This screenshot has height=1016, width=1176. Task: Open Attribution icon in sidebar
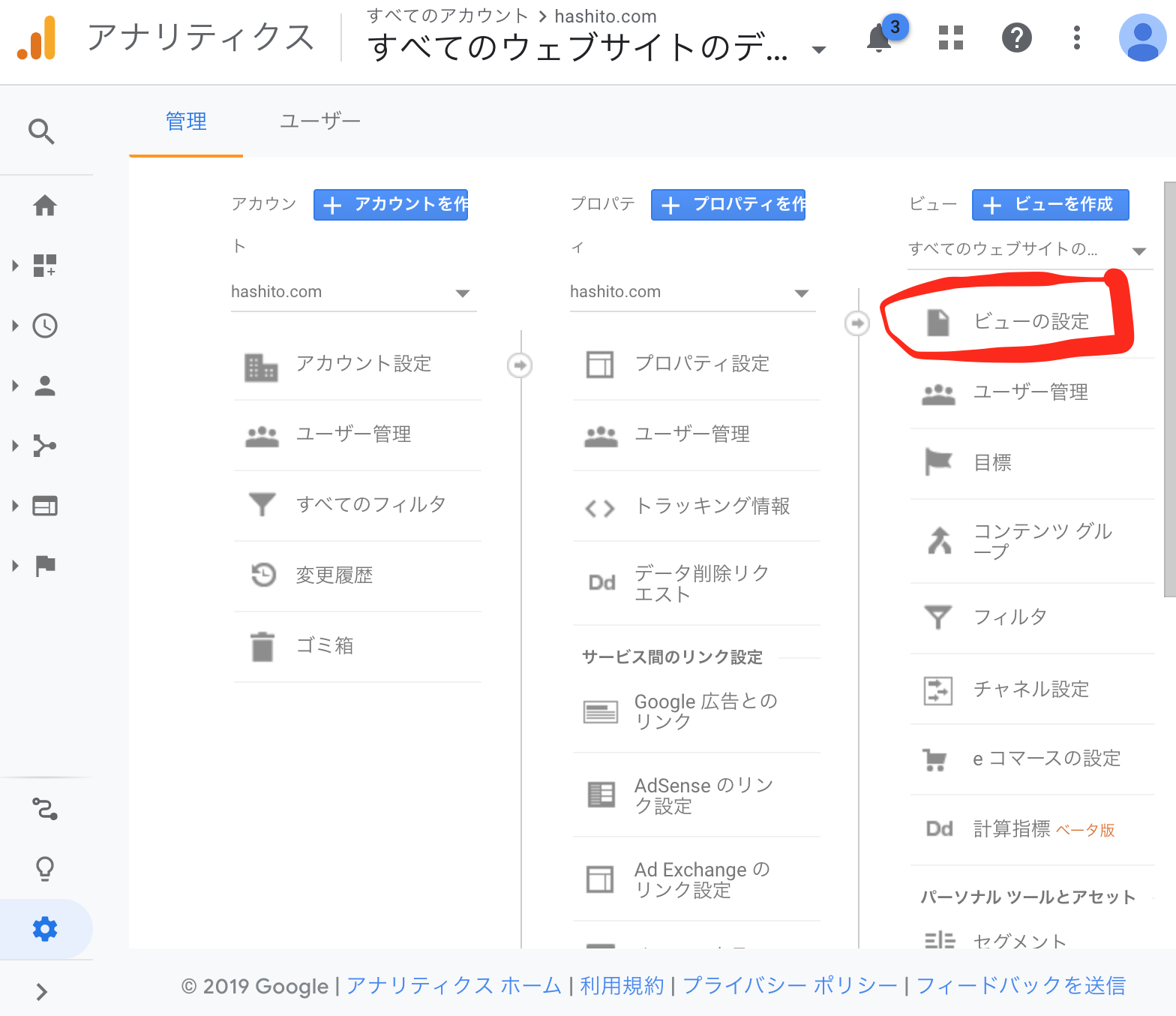tap(45, 809)
